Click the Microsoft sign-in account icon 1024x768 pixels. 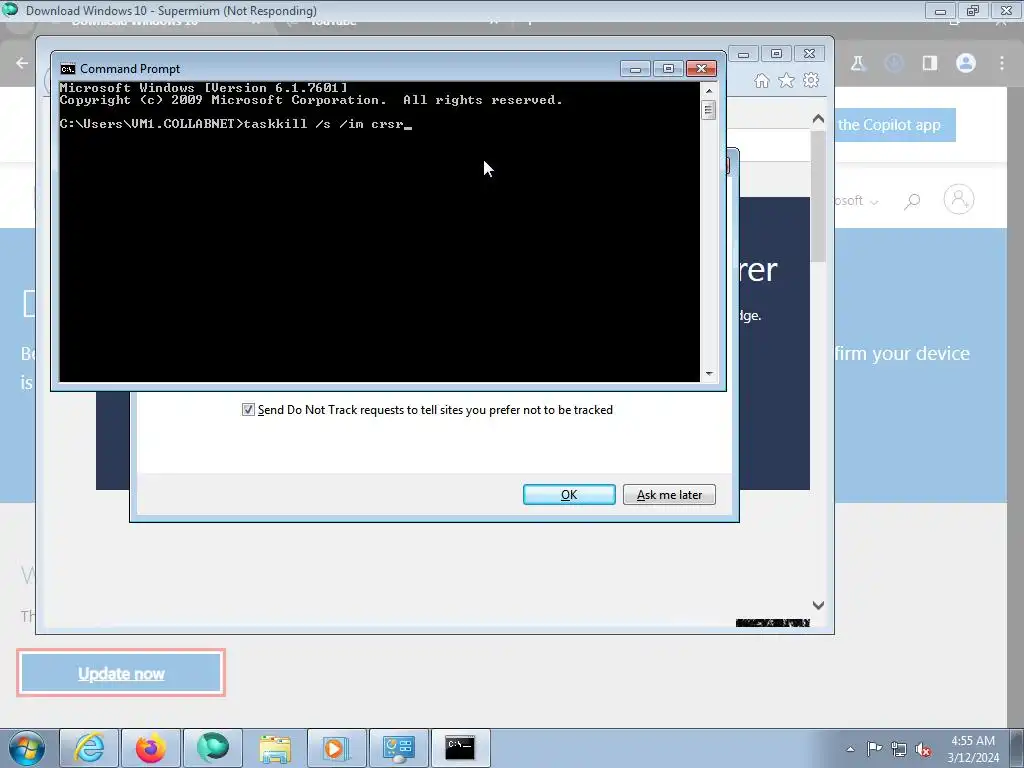click(x=959, y=199)
